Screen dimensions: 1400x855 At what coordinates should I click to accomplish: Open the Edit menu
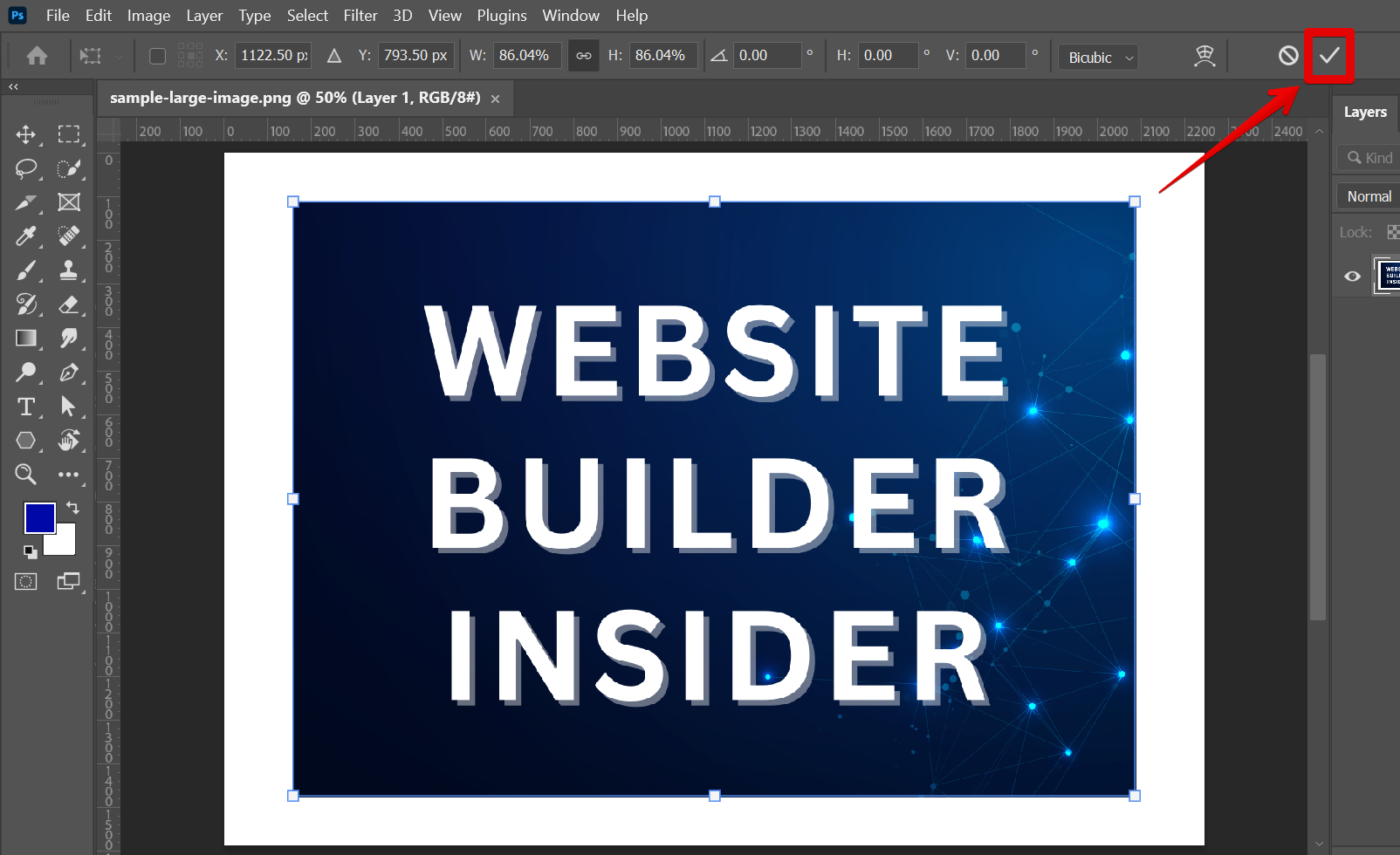99,16
